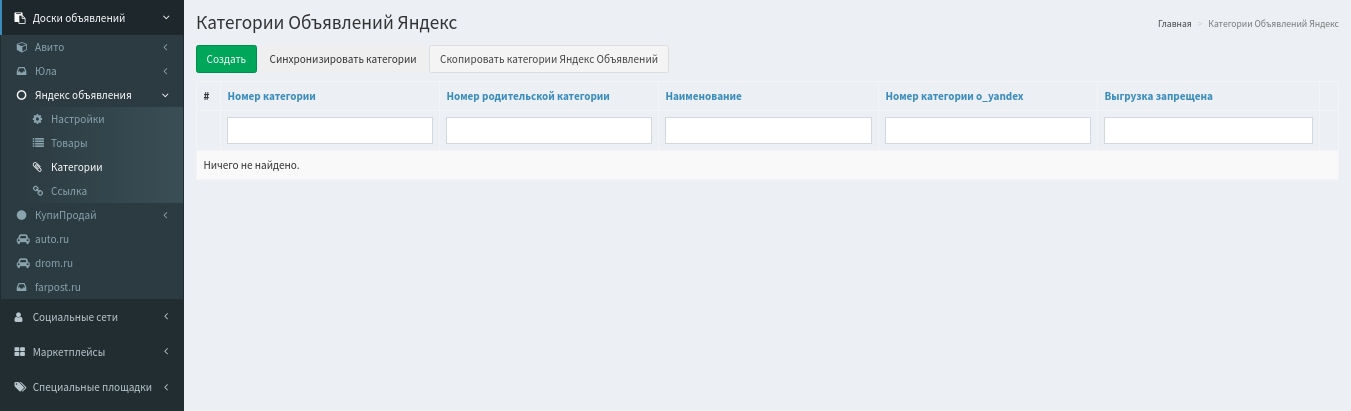Viewport: 1351px width, 411px height.
Task: Expand the Юла submenu arrow
Action: click(165, 71)
